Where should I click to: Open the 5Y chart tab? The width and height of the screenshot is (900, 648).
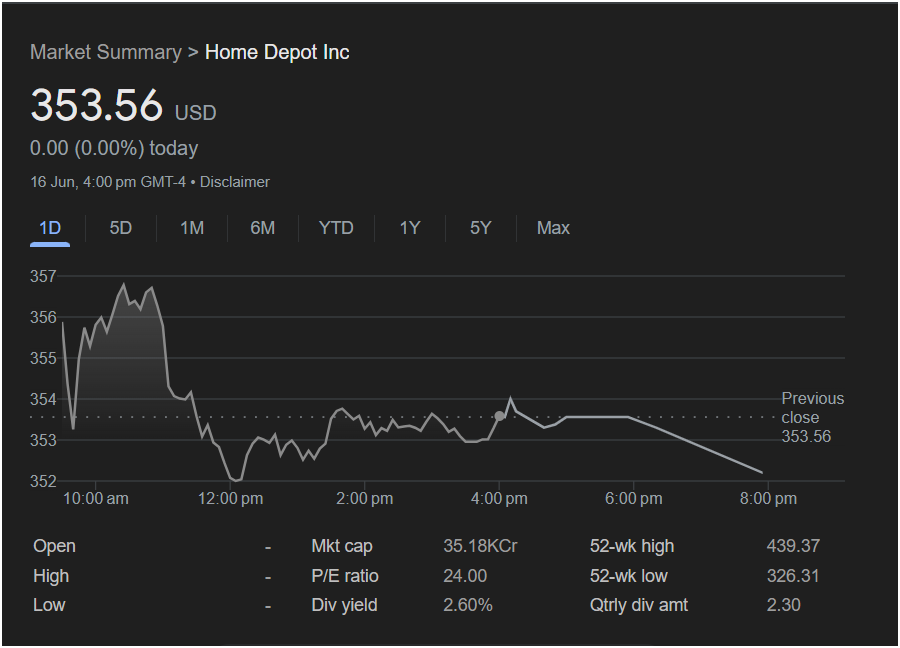[x=480, y=228]
